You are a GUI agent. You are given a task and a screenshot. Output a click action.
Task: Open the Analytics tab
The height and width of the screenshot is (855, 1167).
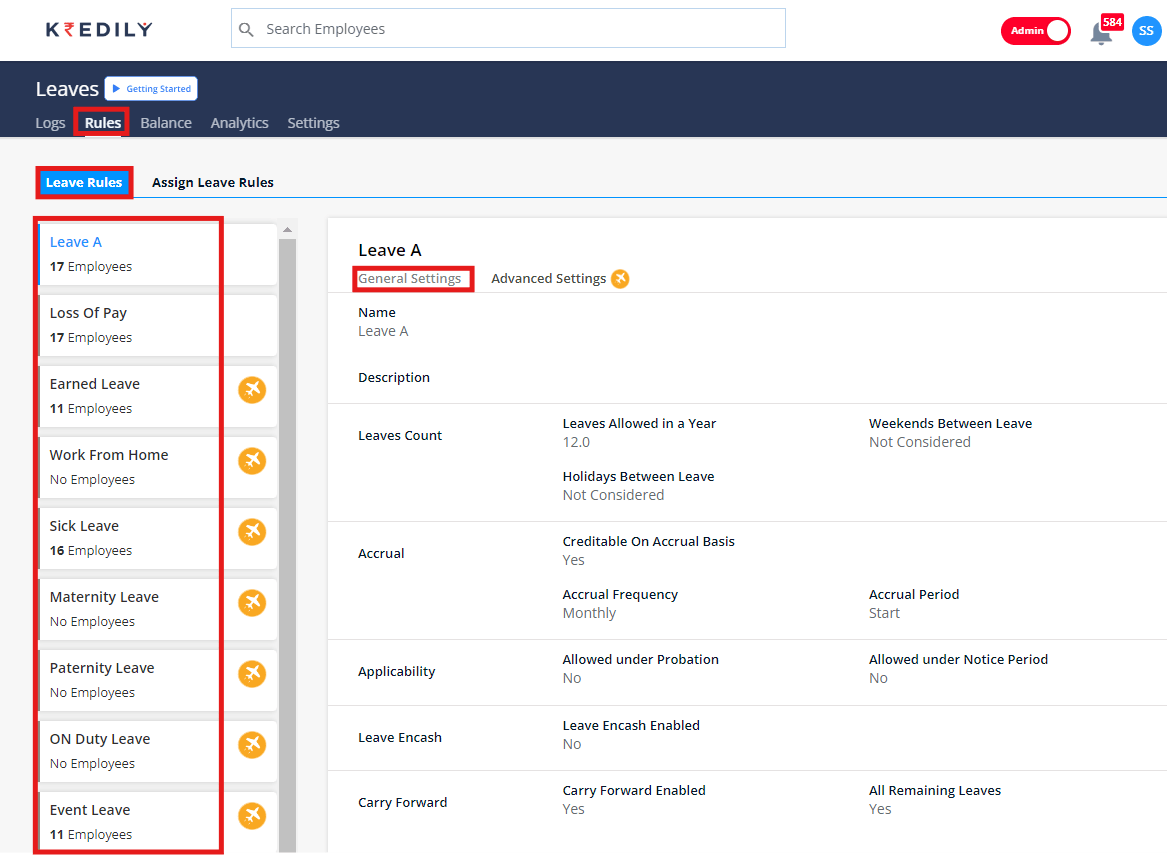point(239,123)
